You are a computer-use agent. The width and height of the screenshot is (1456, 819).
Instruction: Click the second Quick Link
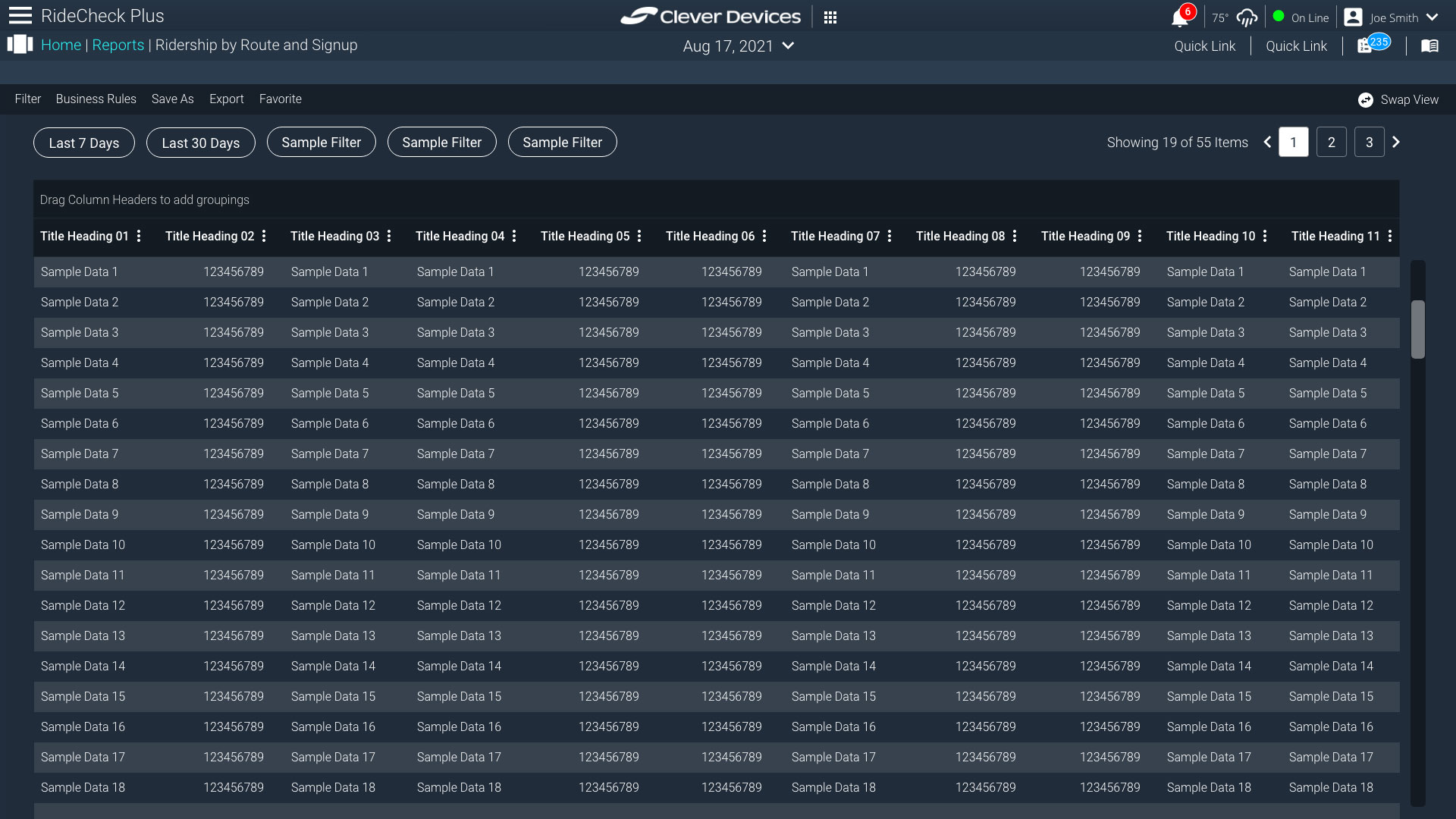[1297, 46]
